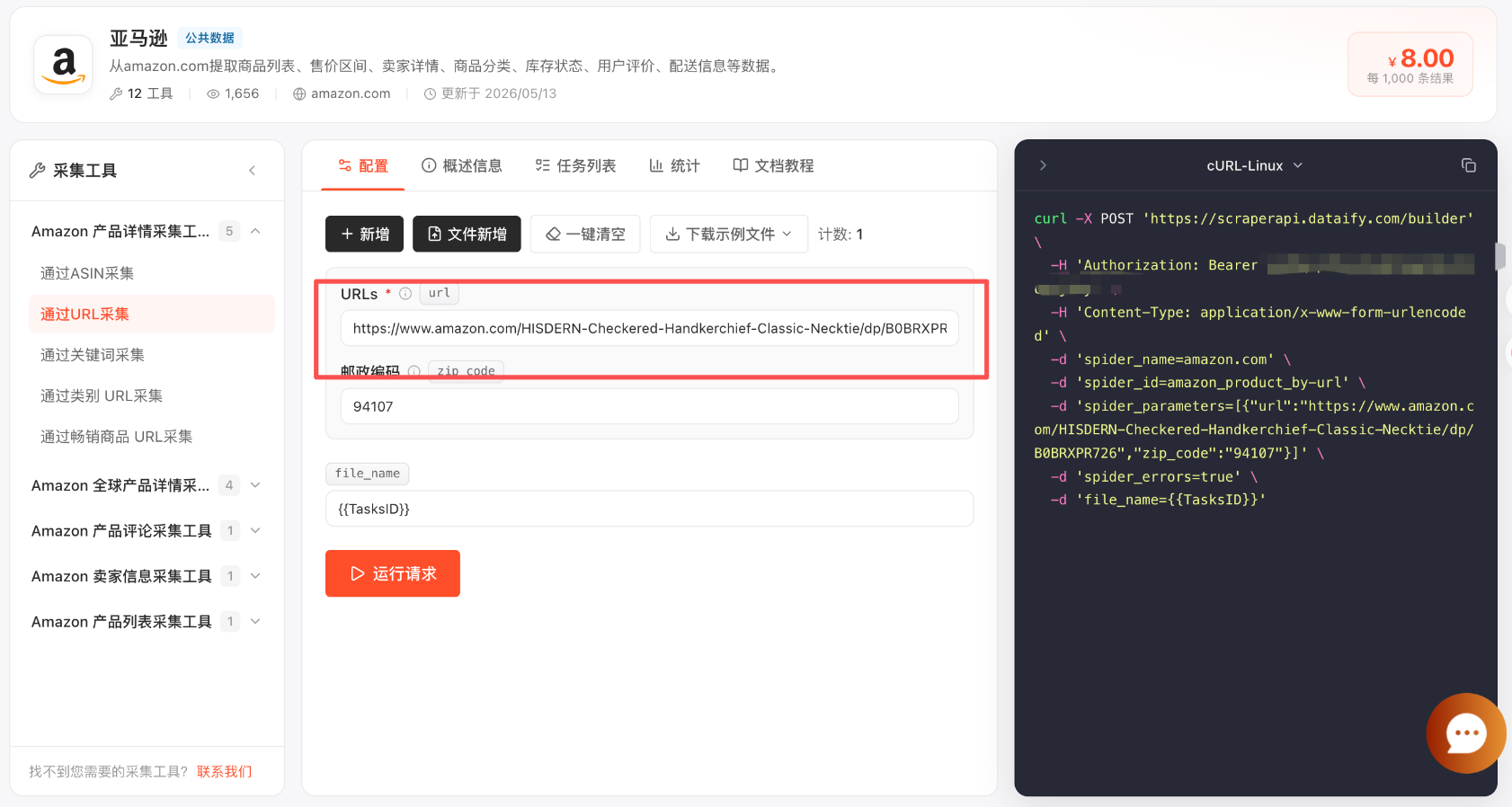Copy the cURL code snippet

1469,165
